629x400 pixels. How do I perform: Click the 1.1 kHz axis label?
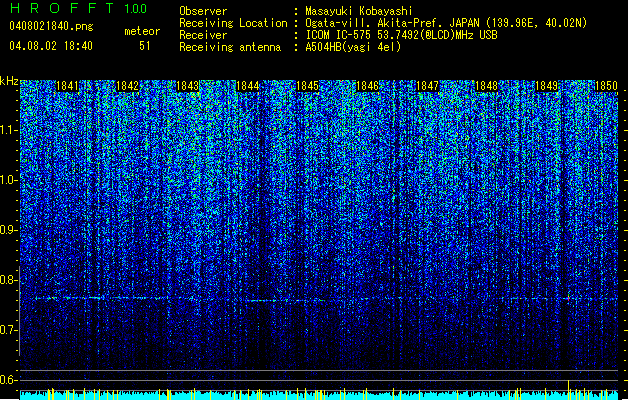pyautogui.click(x=9, y=130)
